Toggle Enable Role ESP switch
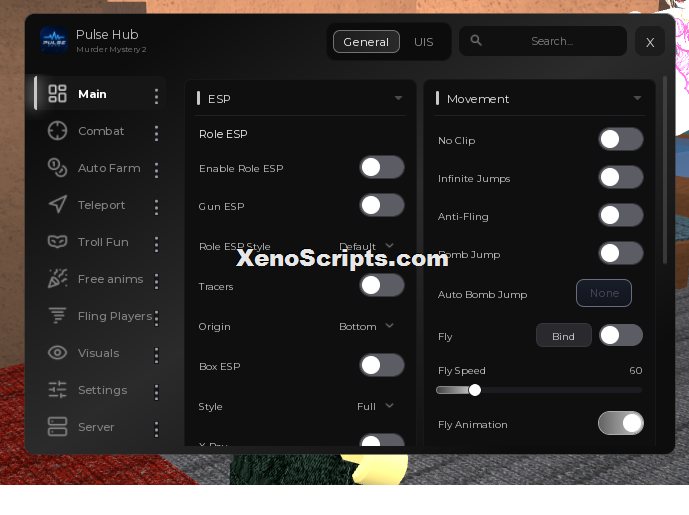The image size is (689, 515). 382,167
